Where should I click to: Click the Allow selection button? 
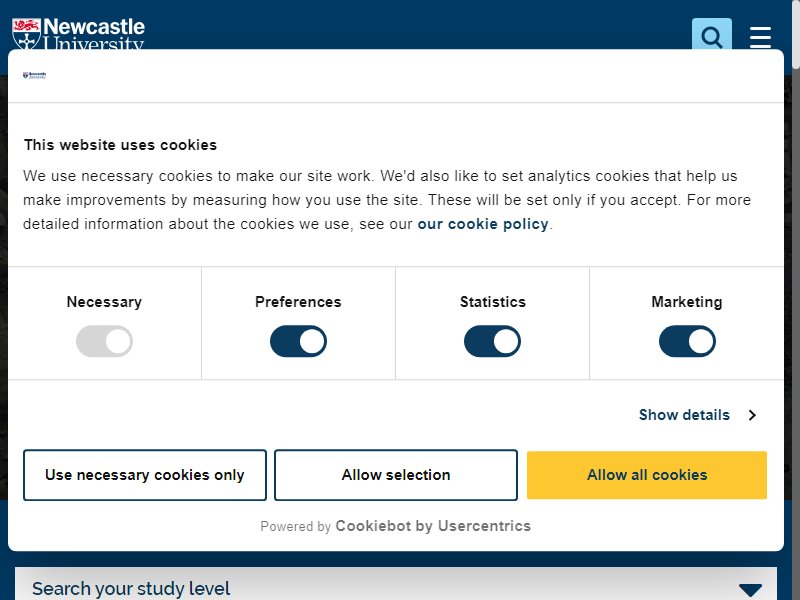coord(396,475)
